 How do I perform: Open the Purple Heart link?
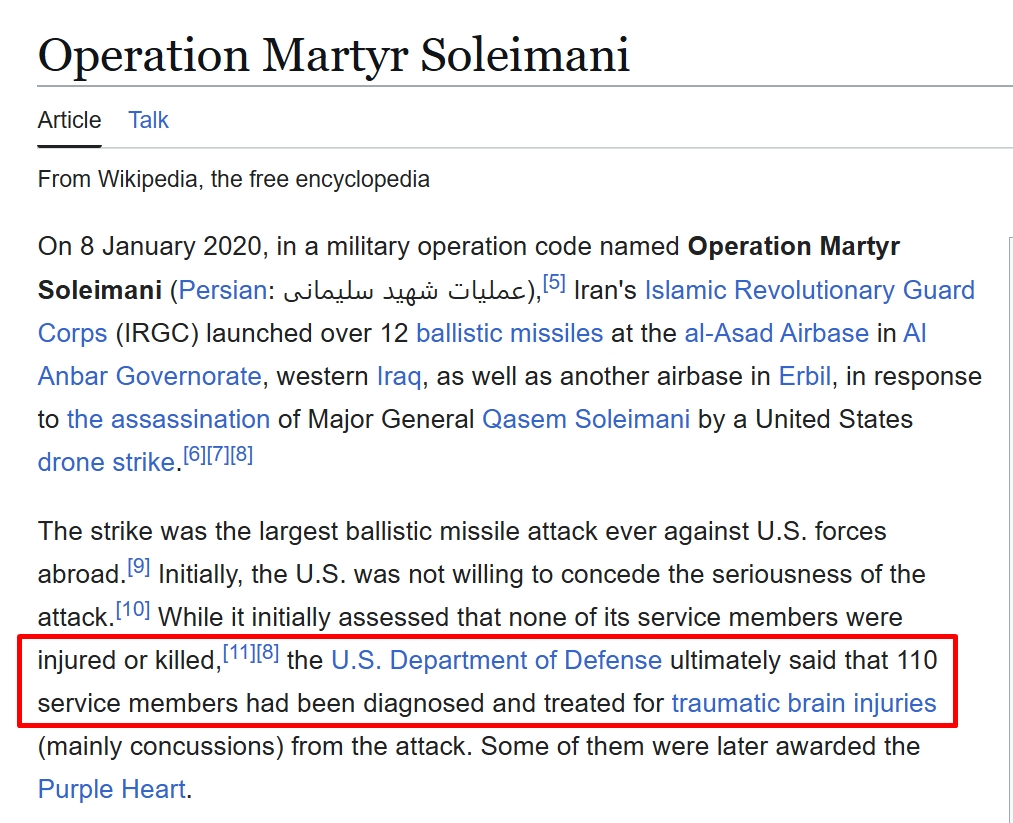(111, 789)
